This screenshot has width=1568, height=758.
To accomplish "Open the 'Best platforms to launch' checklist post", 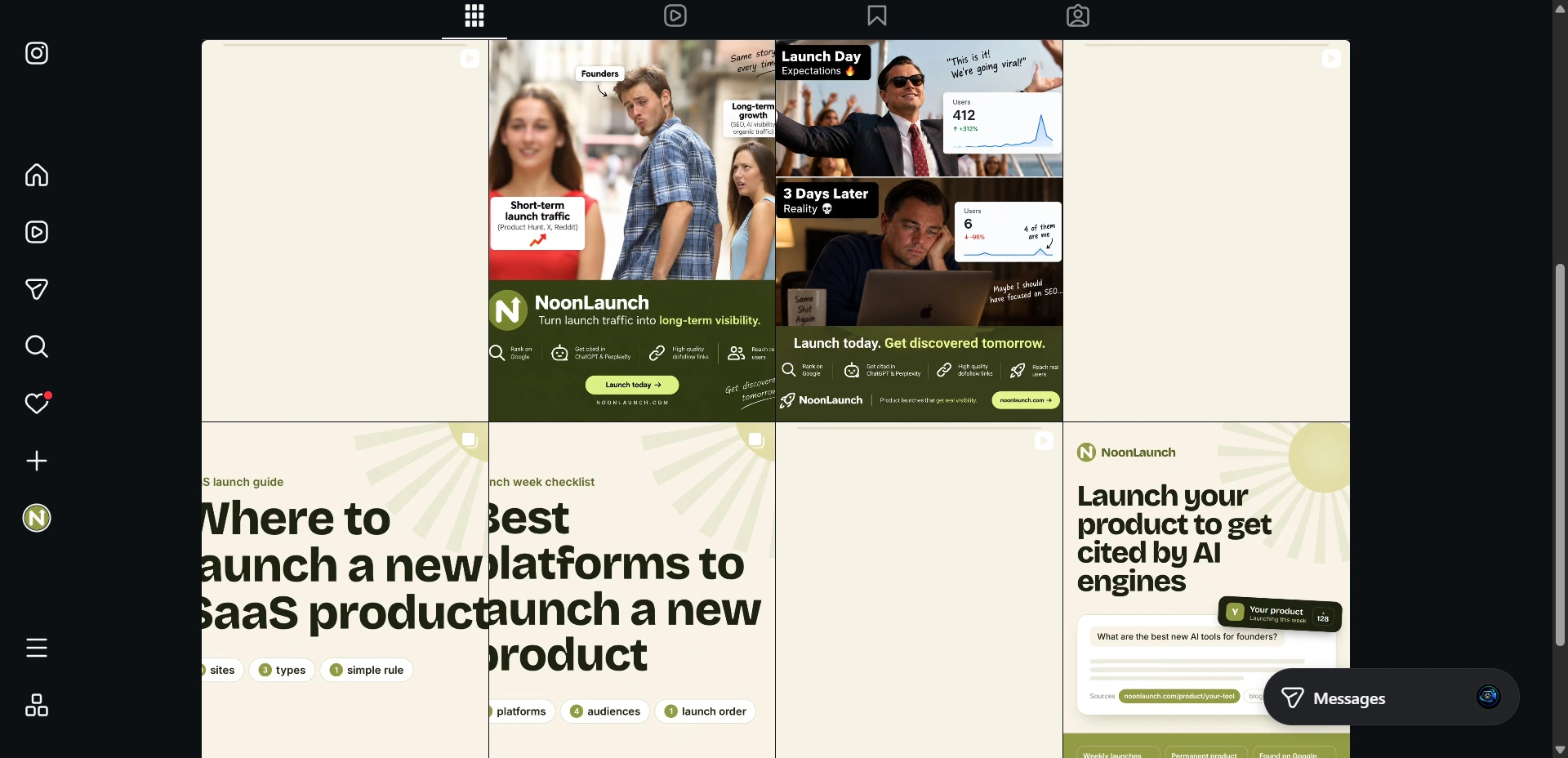I will tap(632, 590).
